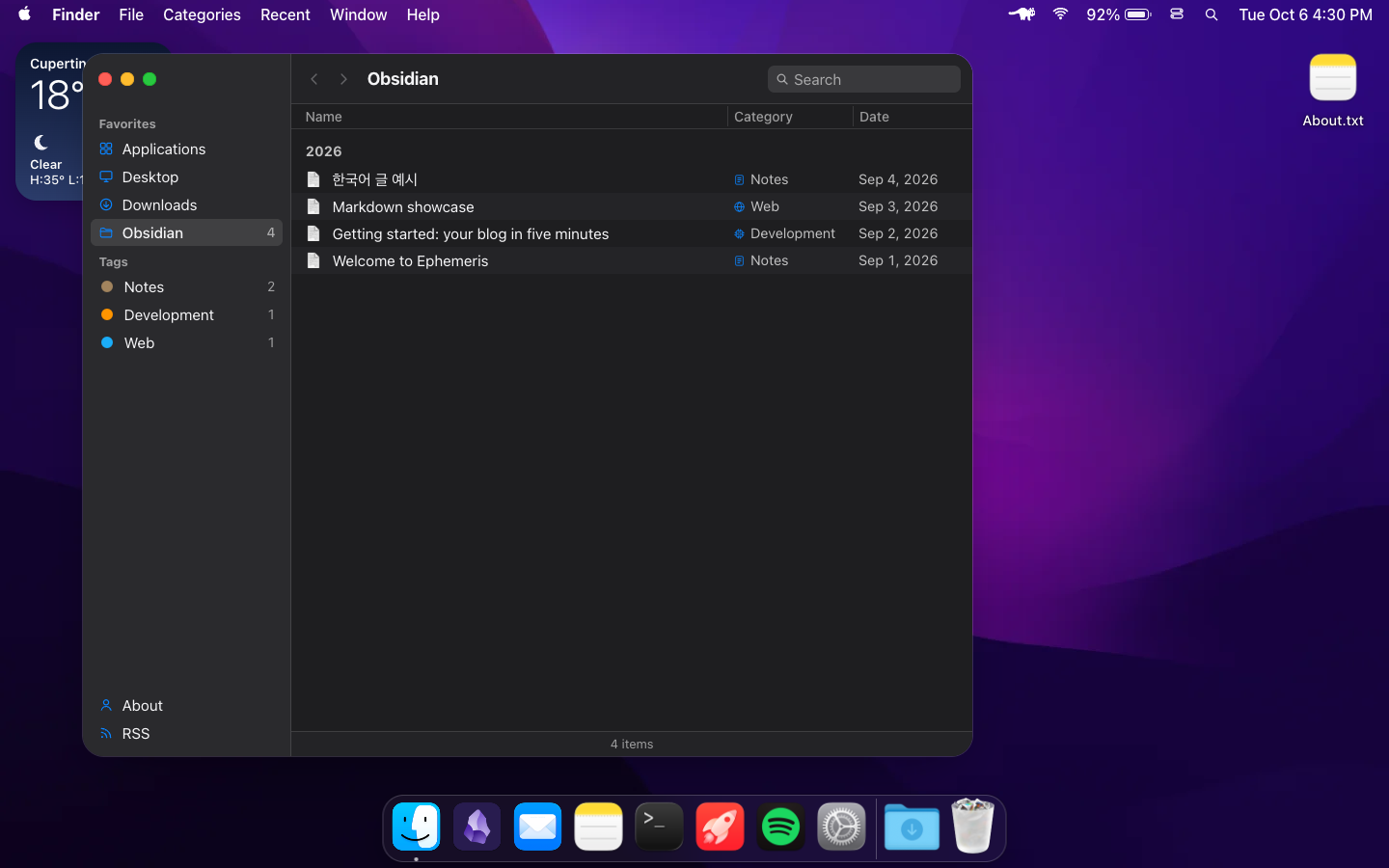Click the Web category icon in list
Image resolution: width=1389 pixels, height=868 pixels.
coord(739,206)
